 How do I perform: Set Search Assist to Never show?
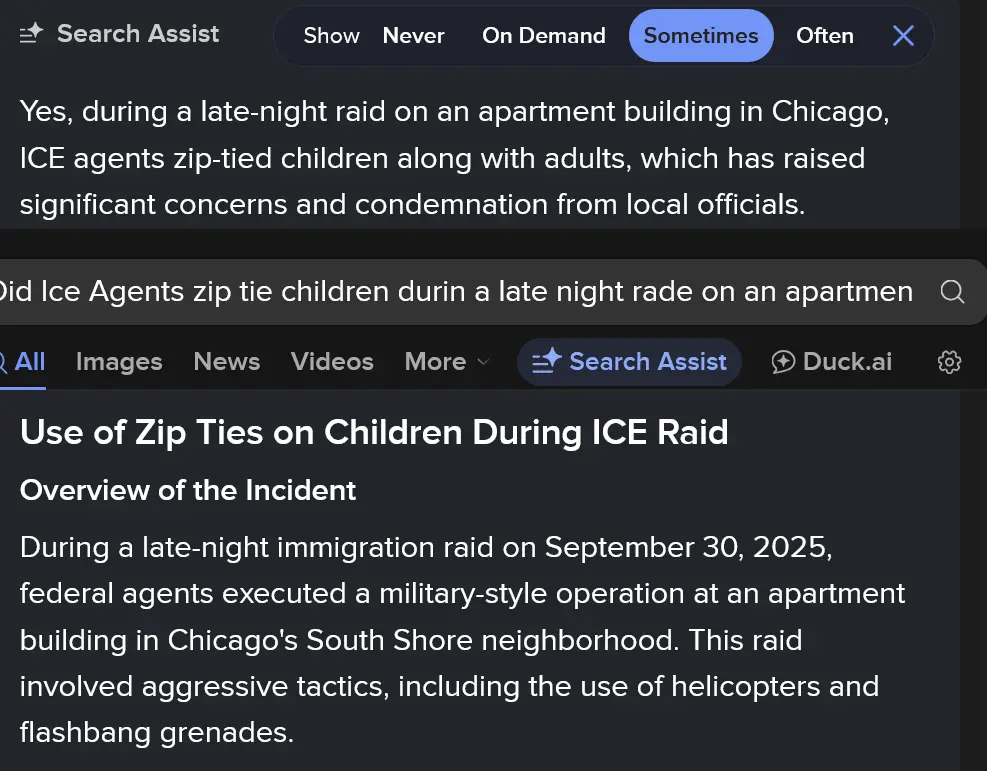[413, 36]
